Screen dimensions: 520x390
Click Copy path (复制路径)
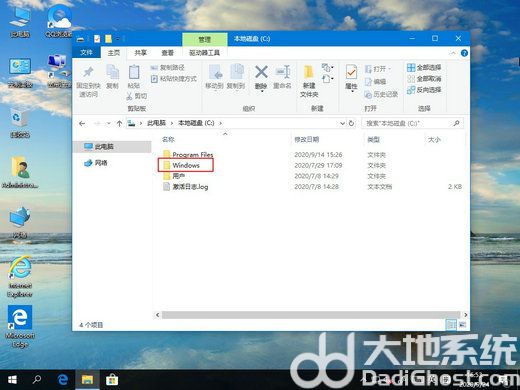[168, 68]
